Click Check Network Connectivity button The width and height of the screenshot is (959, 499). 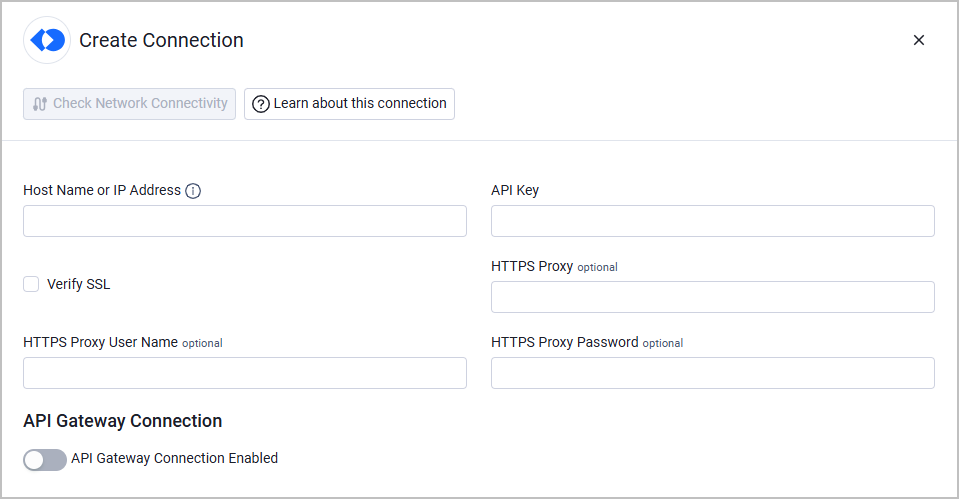130,104
